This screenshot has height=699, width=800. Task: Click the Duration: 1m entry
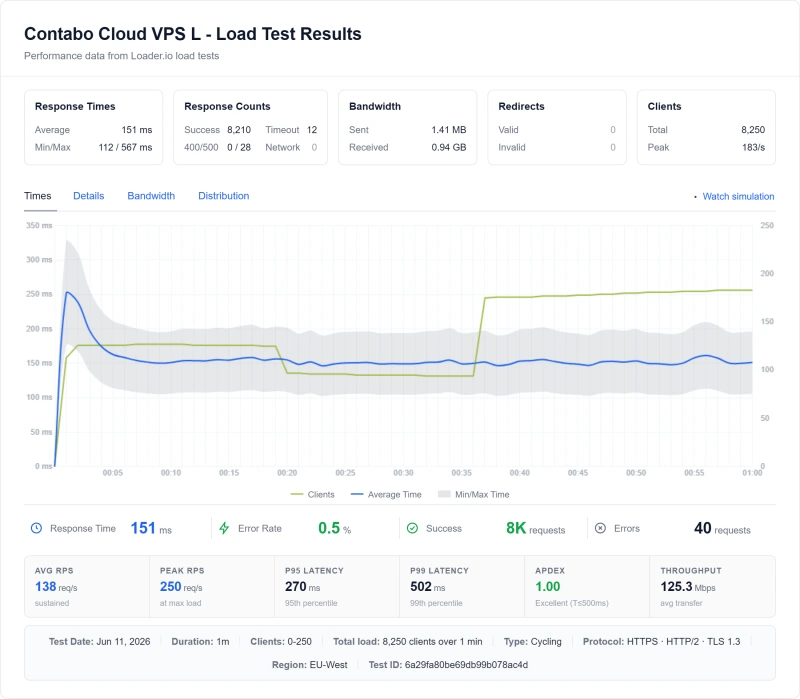coord(200,642)
